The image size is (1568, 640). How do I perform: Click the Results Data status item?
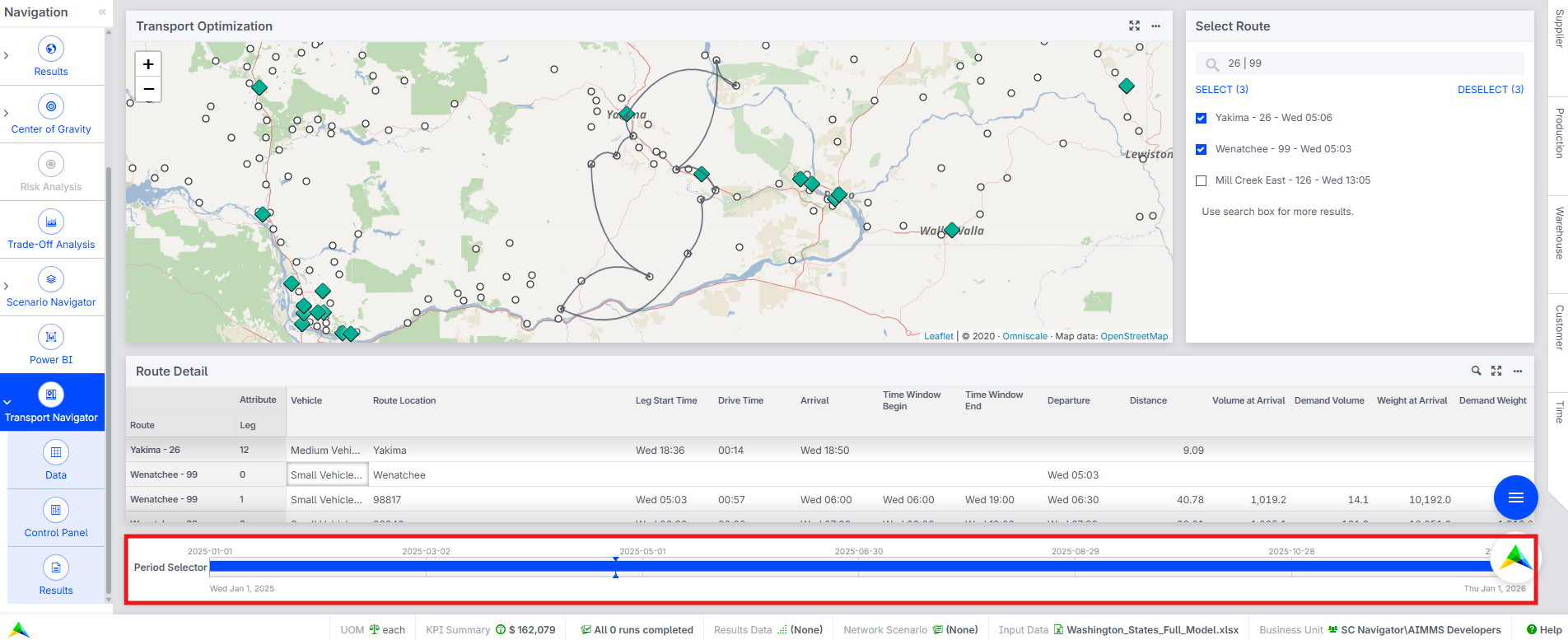coord(768,629)
